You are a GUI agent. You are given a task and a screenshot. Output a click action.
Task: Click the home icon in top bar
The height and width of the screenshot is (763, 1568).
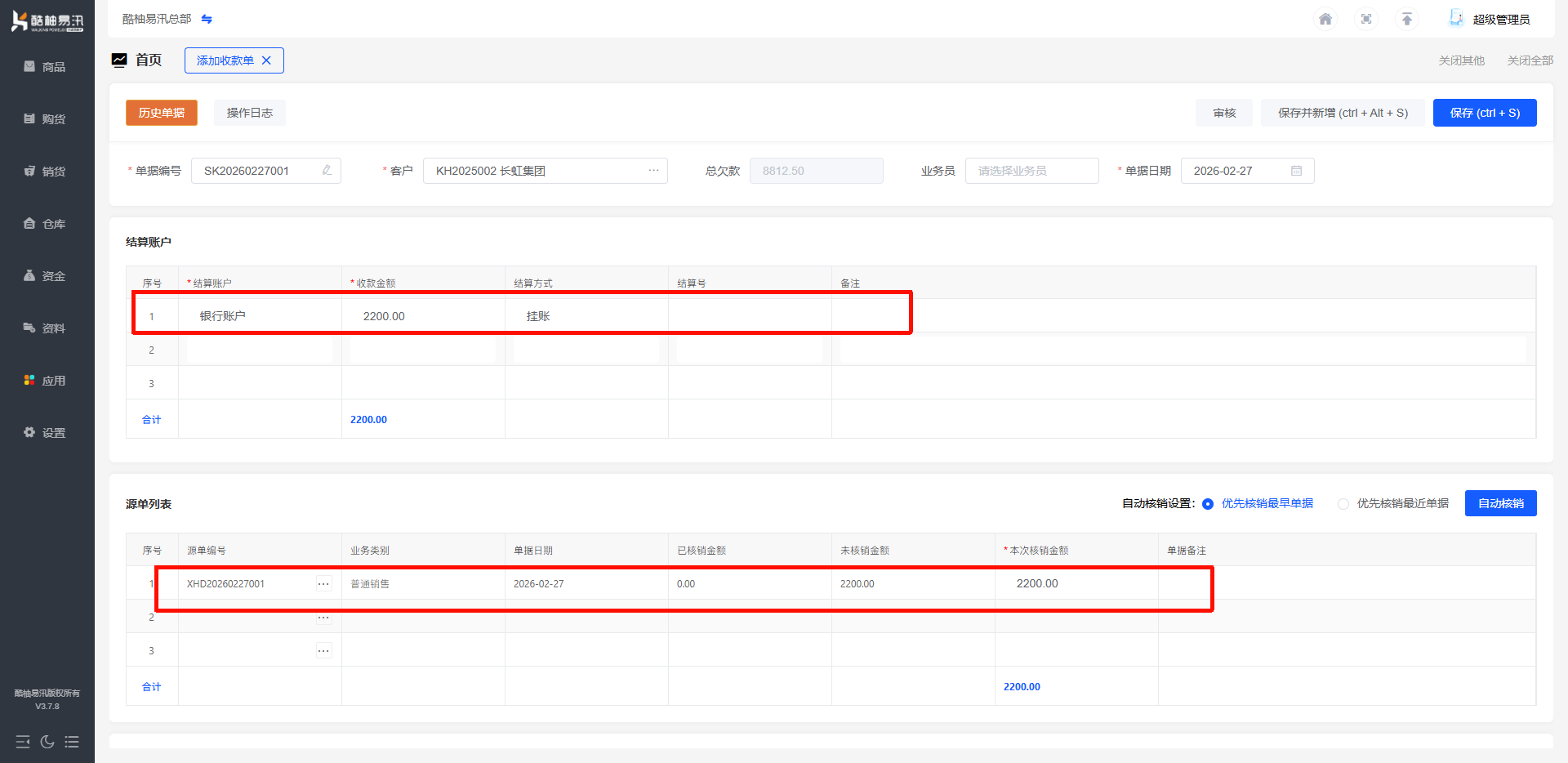[x=1325, y=19]
